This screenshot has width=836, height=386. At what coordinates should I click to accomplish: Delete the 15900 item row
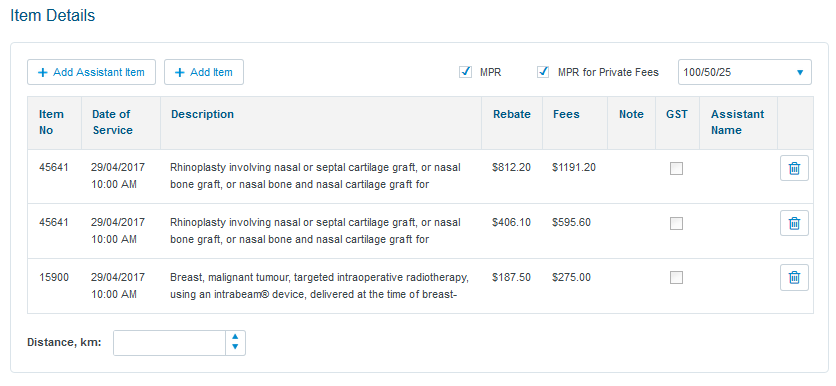[794, 277]
